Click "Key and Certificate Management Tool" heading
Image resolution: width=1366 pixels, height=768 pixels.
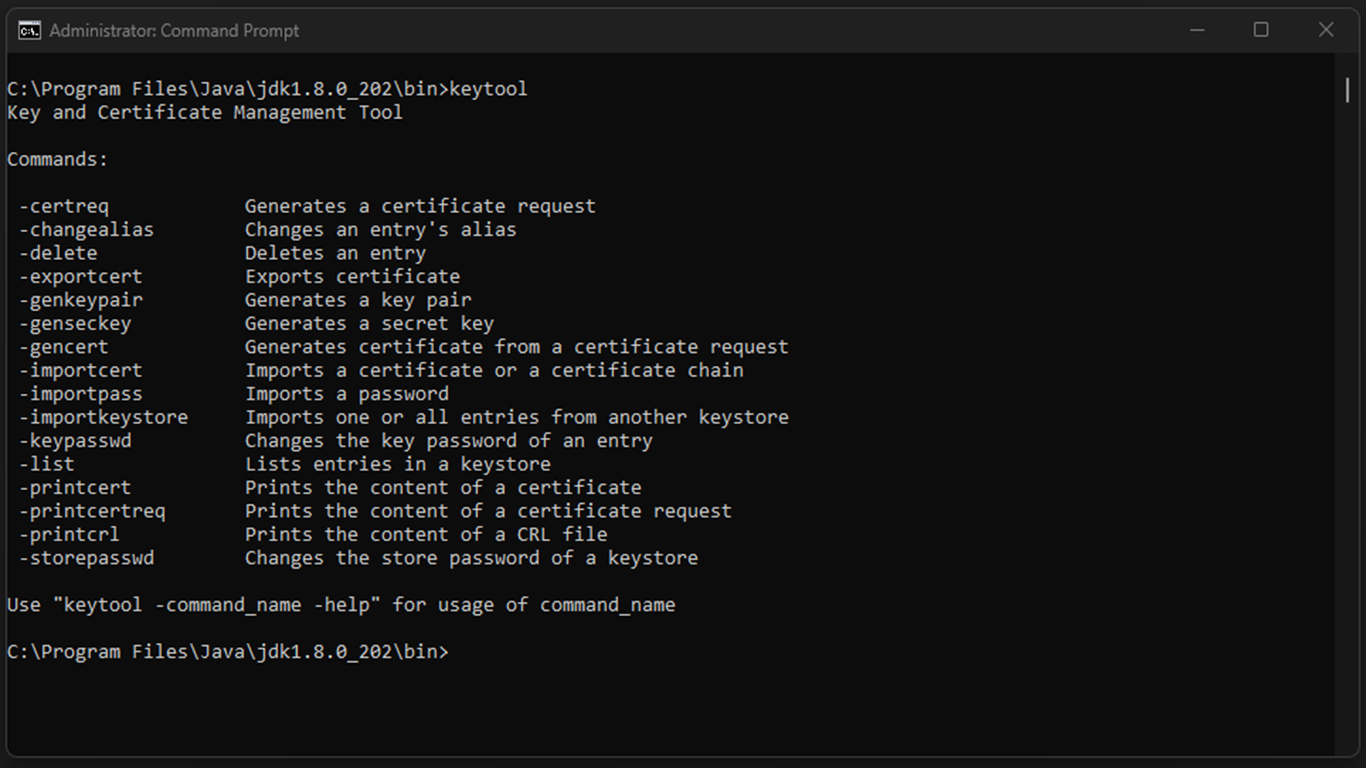(x=205, y=112)
